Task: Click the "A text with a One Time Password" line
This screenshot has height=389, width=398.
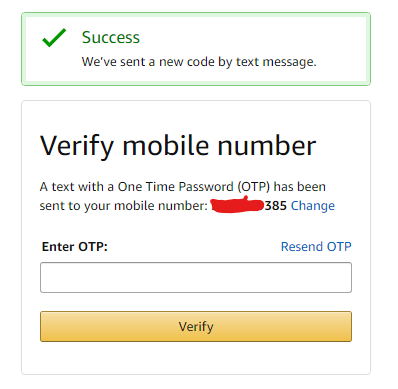Action: click(183, 187)
